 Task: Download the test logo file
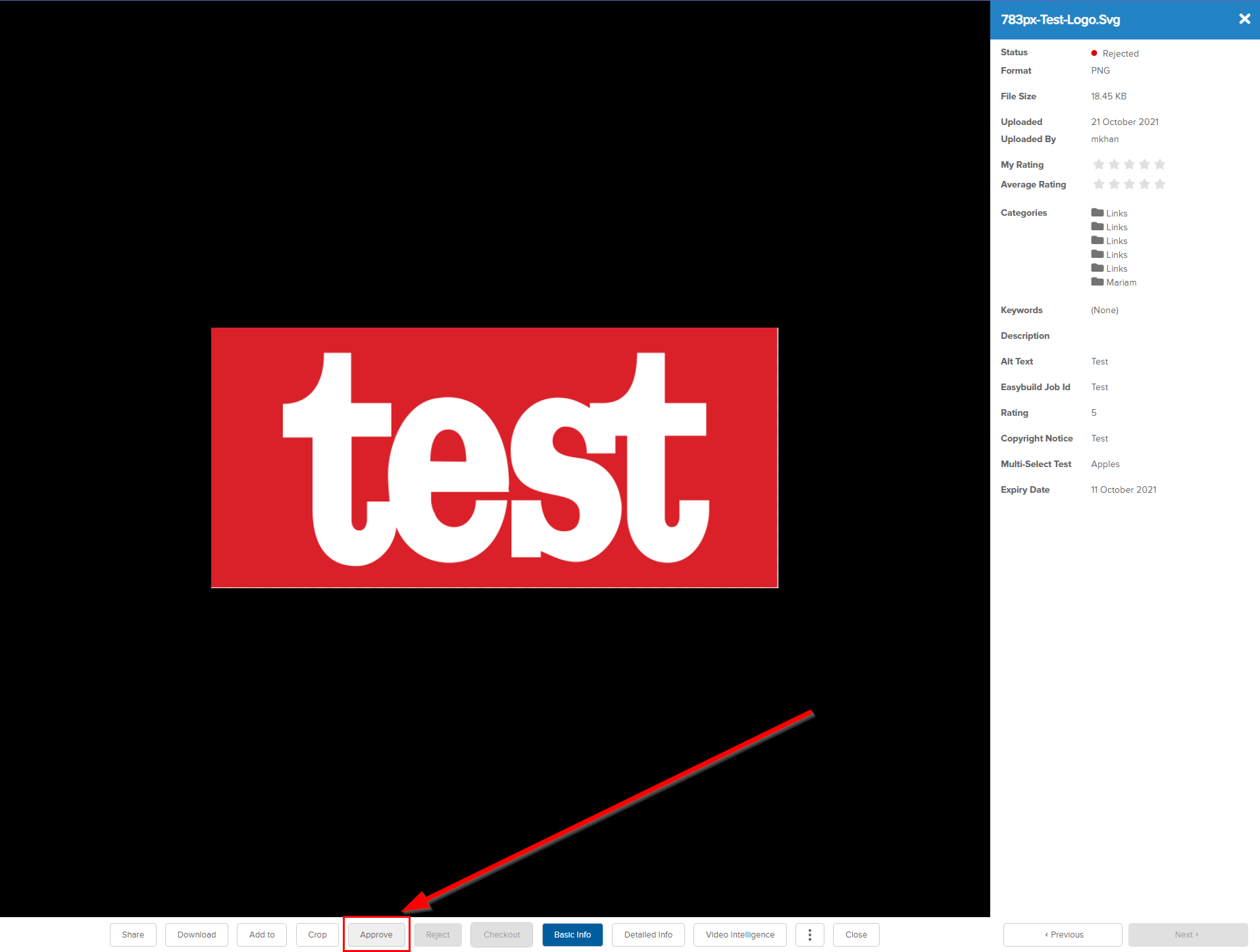pyautogui.click(x=196, y=934)
